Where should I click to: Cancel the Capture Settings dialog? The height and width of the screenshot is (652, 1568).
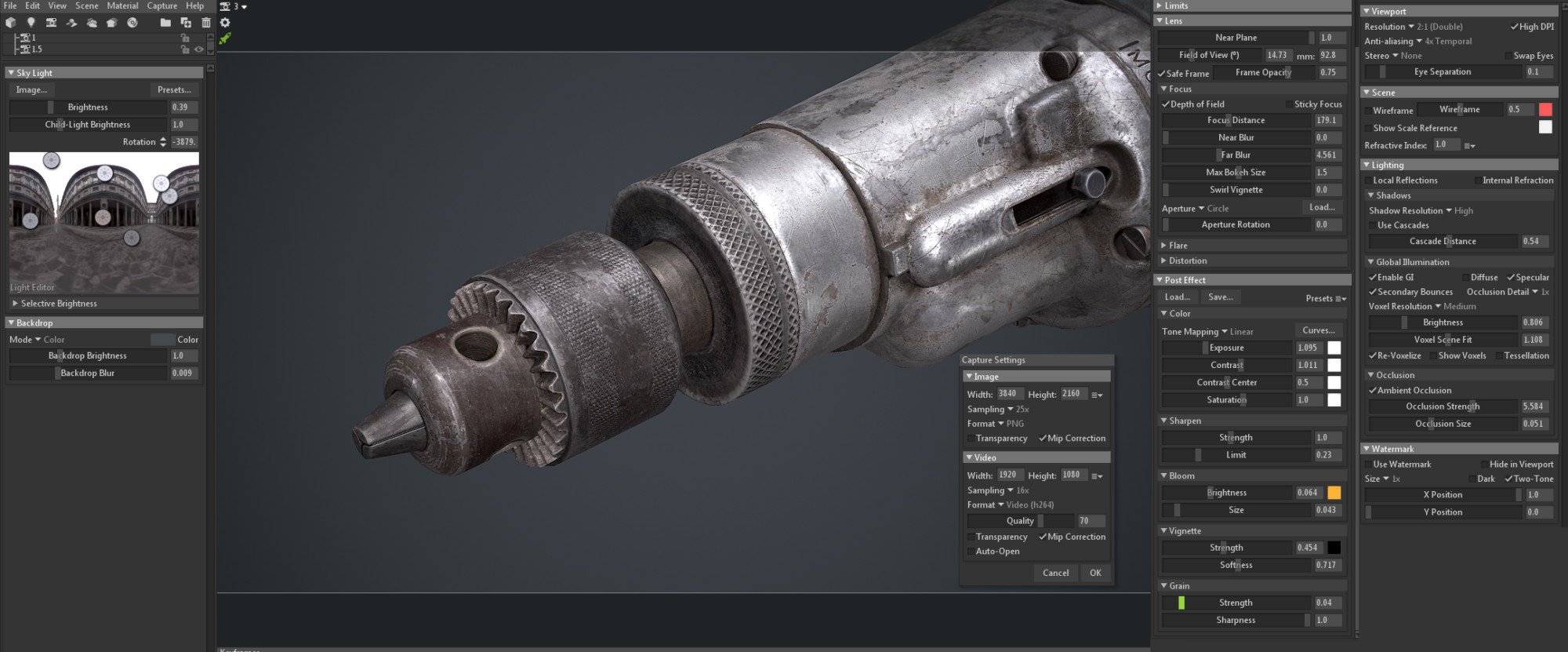1055,573
